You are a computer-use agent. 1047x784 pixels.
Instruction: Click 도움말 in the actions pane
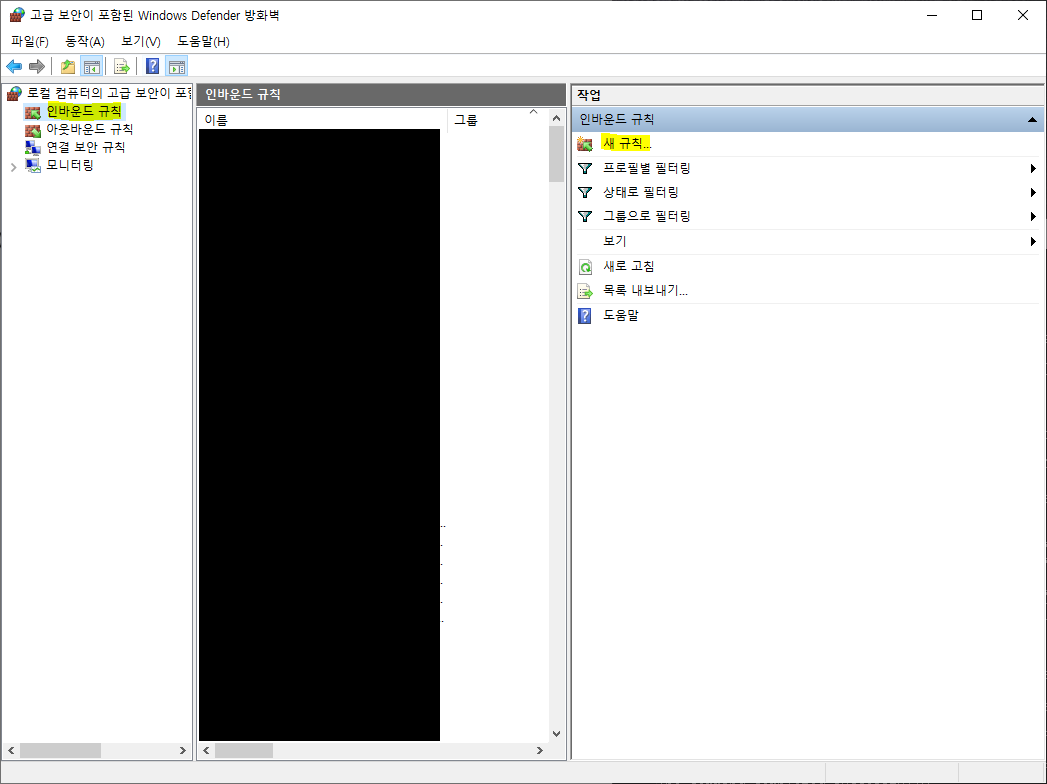click(620, 315)
